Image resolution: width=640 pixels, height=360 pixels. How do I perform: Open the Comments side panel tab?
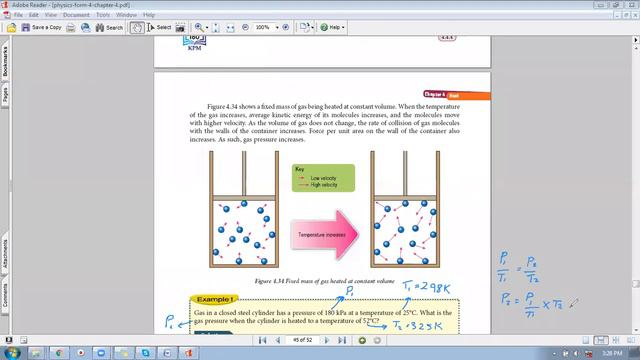5,295
